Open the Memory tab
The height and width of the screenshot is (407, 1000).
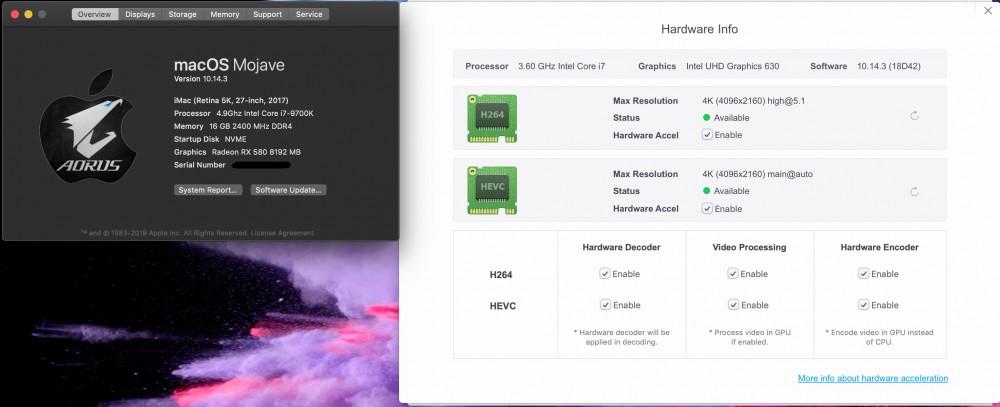point(224,14)
